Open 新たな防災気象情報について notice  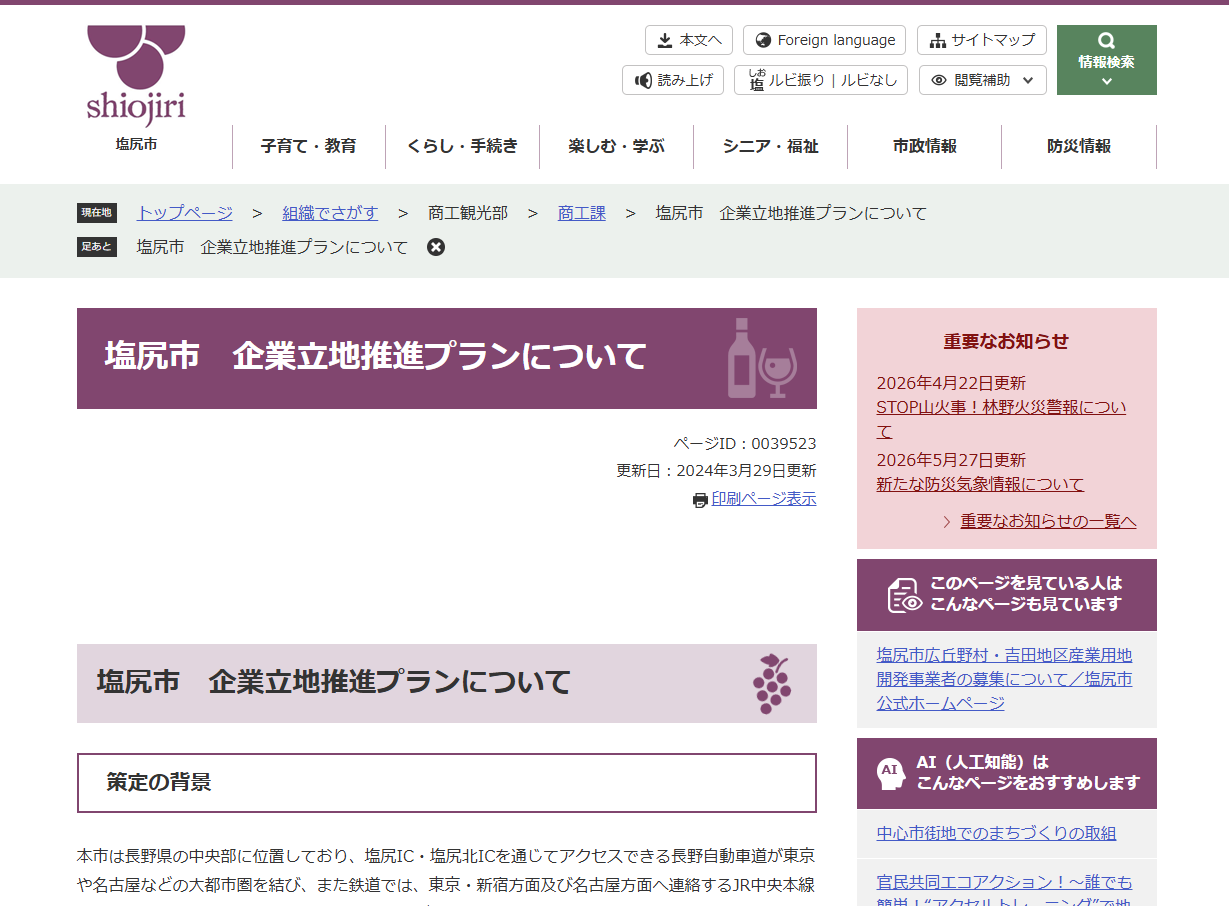tap(980, 484)
